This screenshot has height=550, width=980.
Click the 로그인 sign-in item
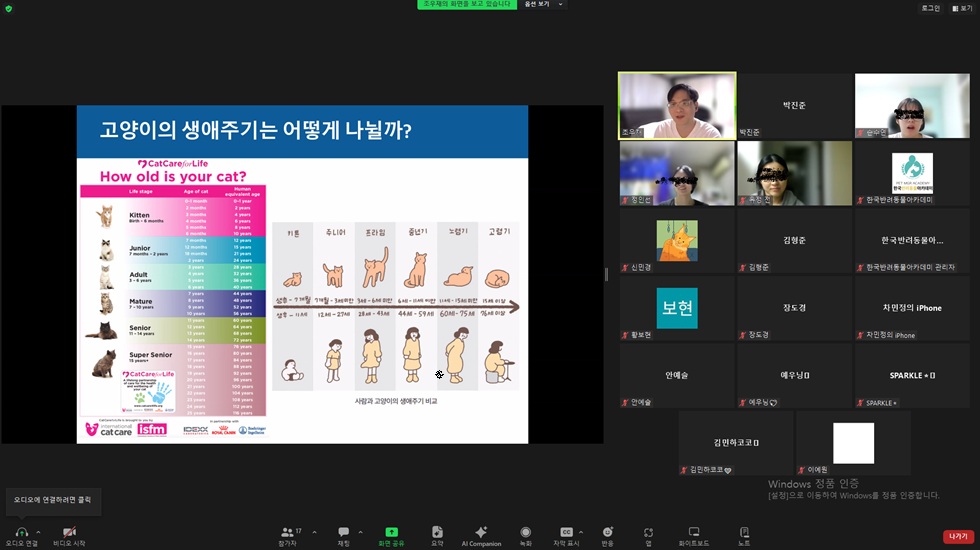coord(931,8)
